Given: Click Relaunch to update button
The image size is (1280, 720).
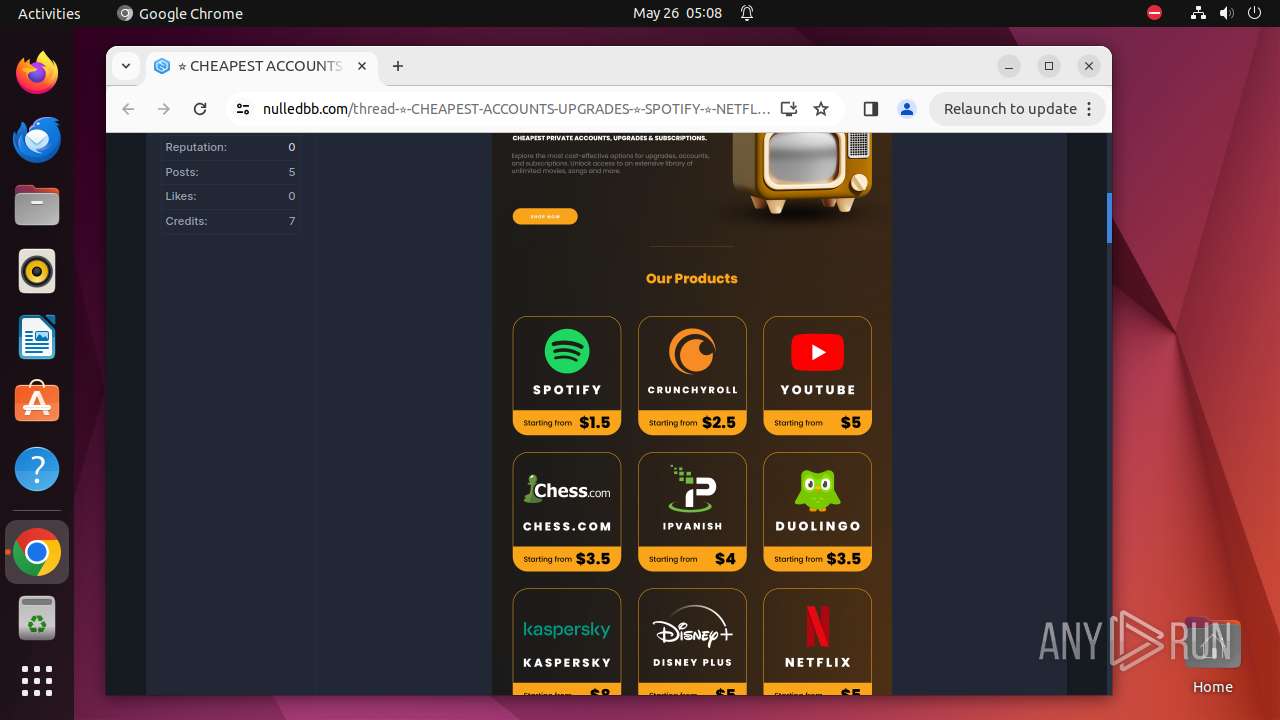Looking at the screenshot, I should tap(1018, 109).
